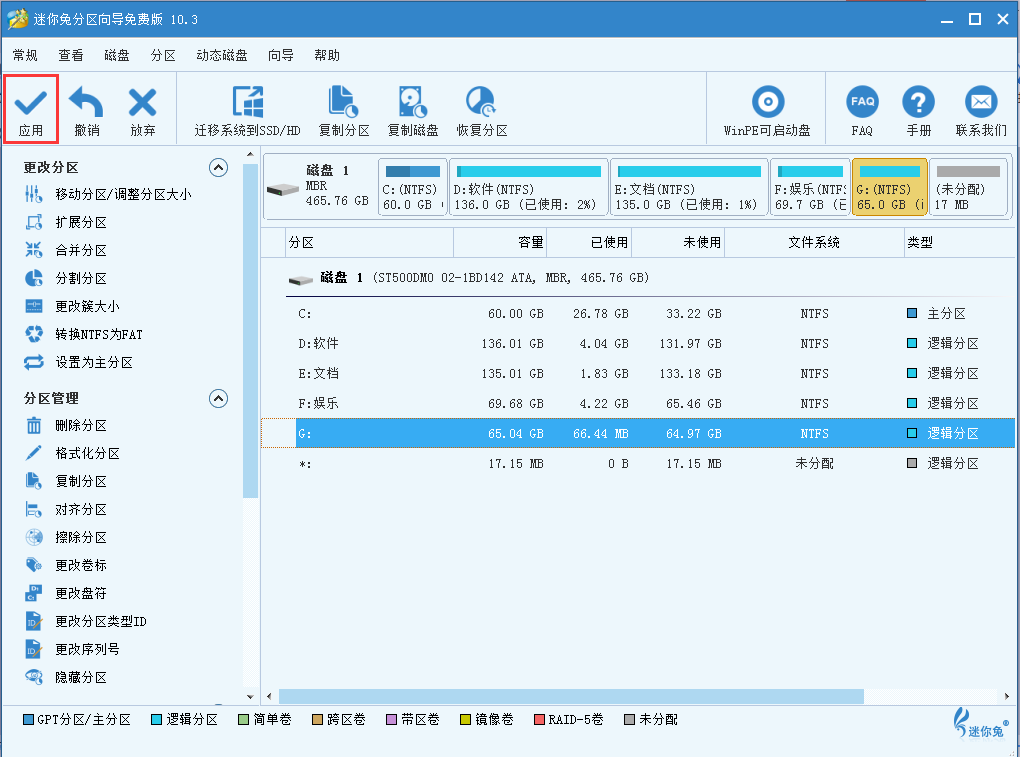The width and height of the screenshot is (1020, 757).
Task: Select 更改簇大小 in the sidebar
Action: coord(72,306)
